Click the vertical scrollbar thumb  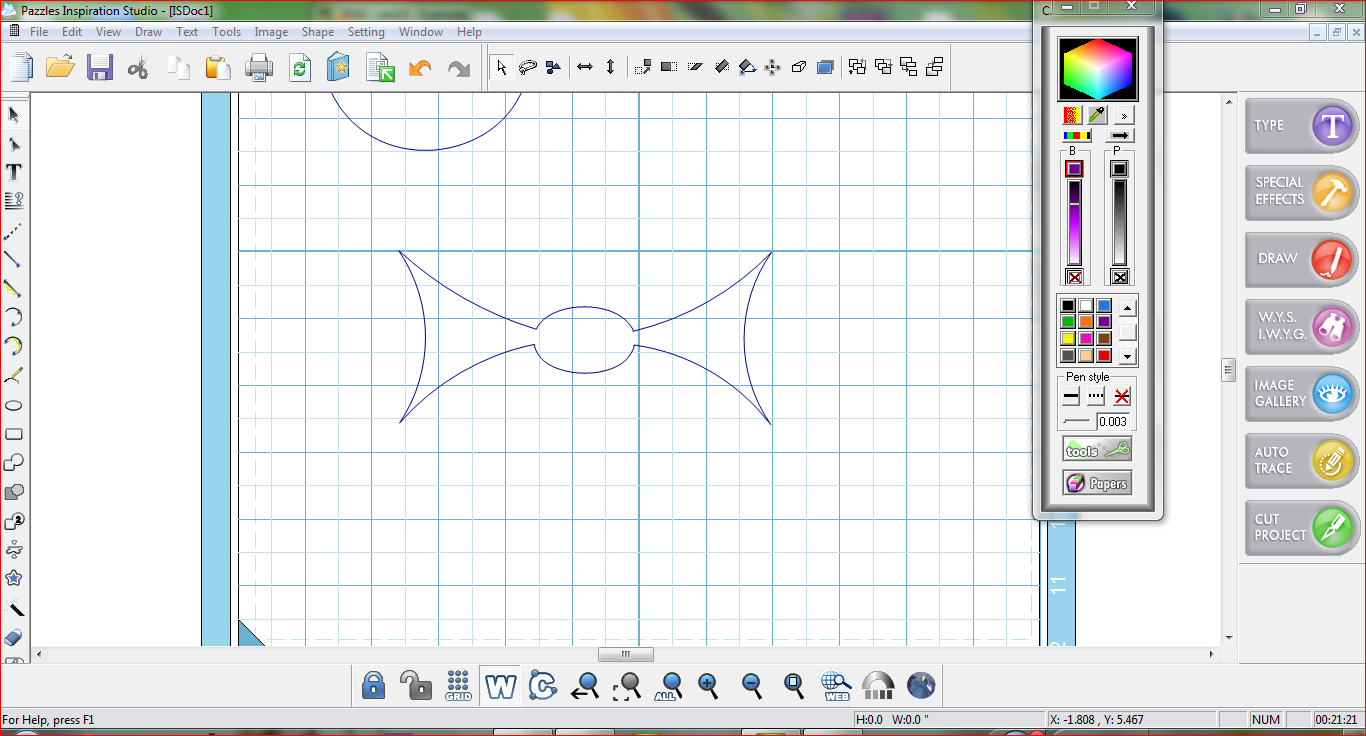(x=1228, y=370)
